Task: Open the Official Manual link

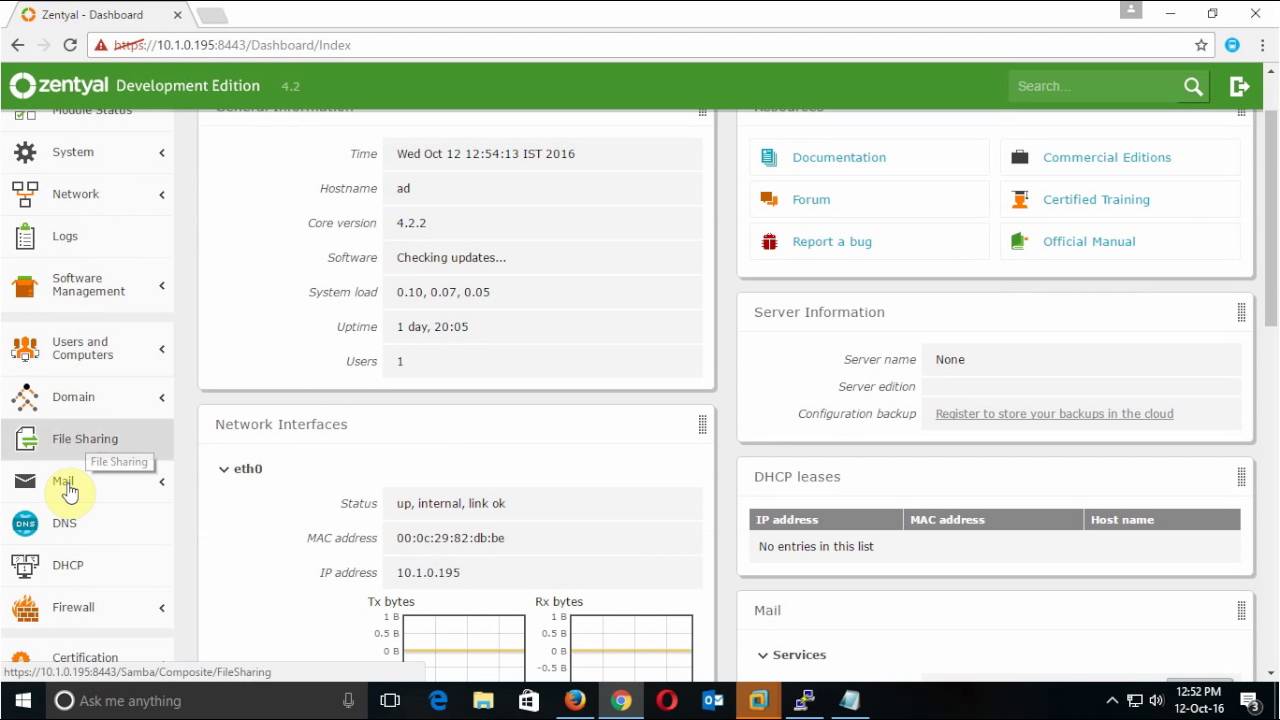Action: [x=1089, y=241]
